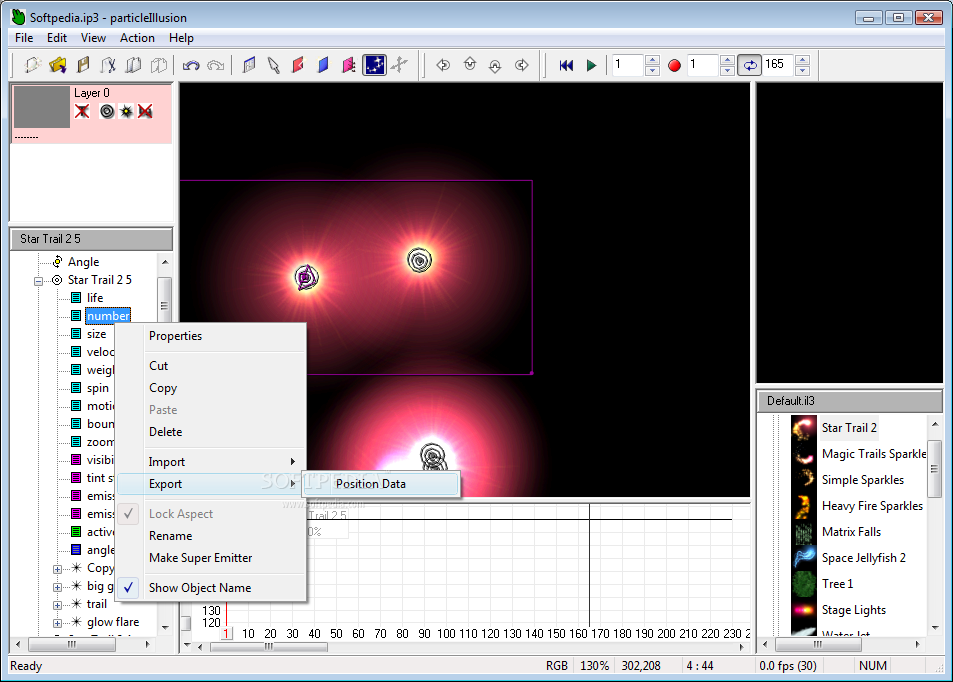Open the Edit menu

pyautogui.click(x=57, y=38)
